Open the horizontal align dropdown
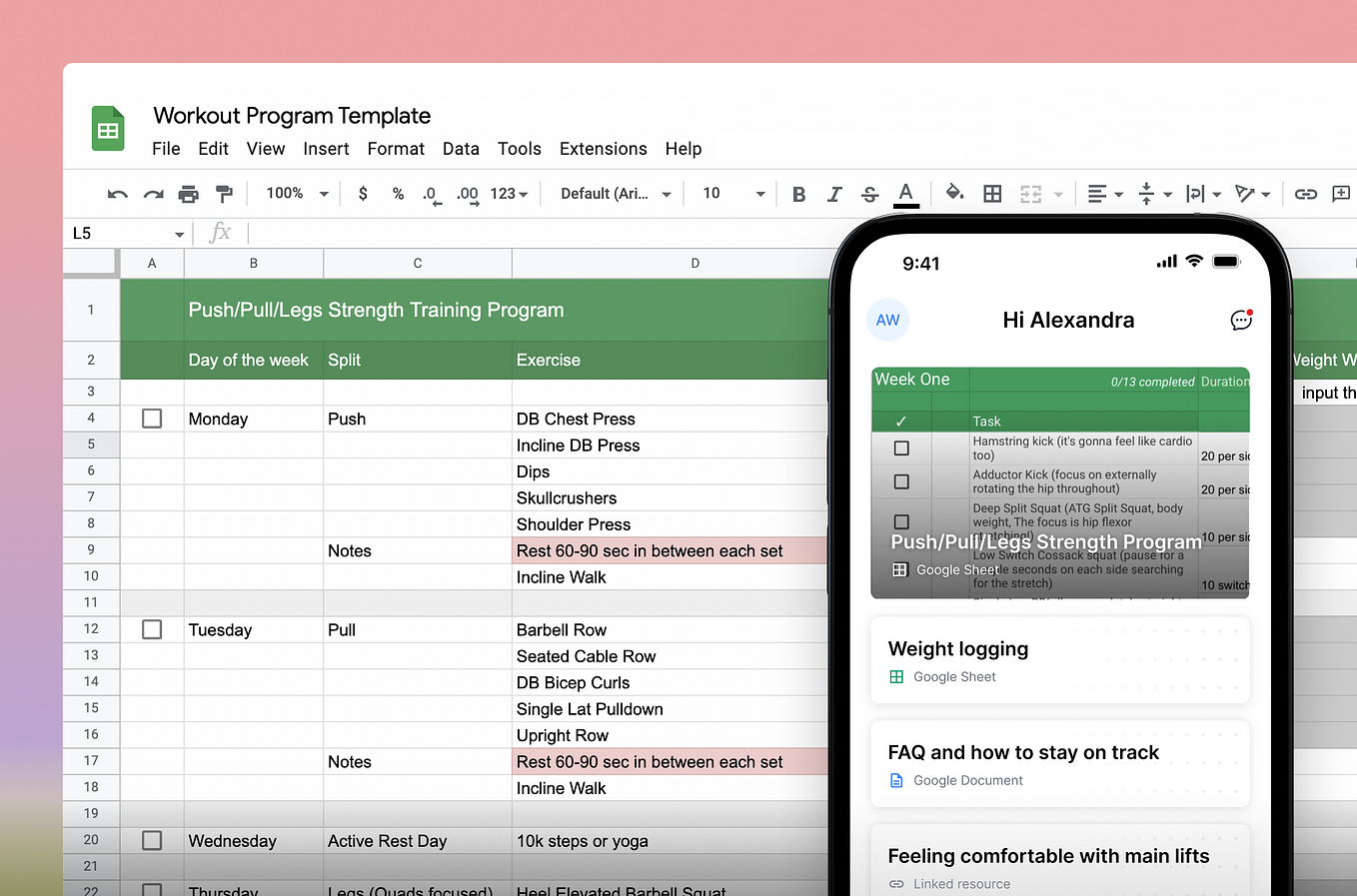Image resolution: width=1357 pixels, height=896 pixels. coord(1105,194)
